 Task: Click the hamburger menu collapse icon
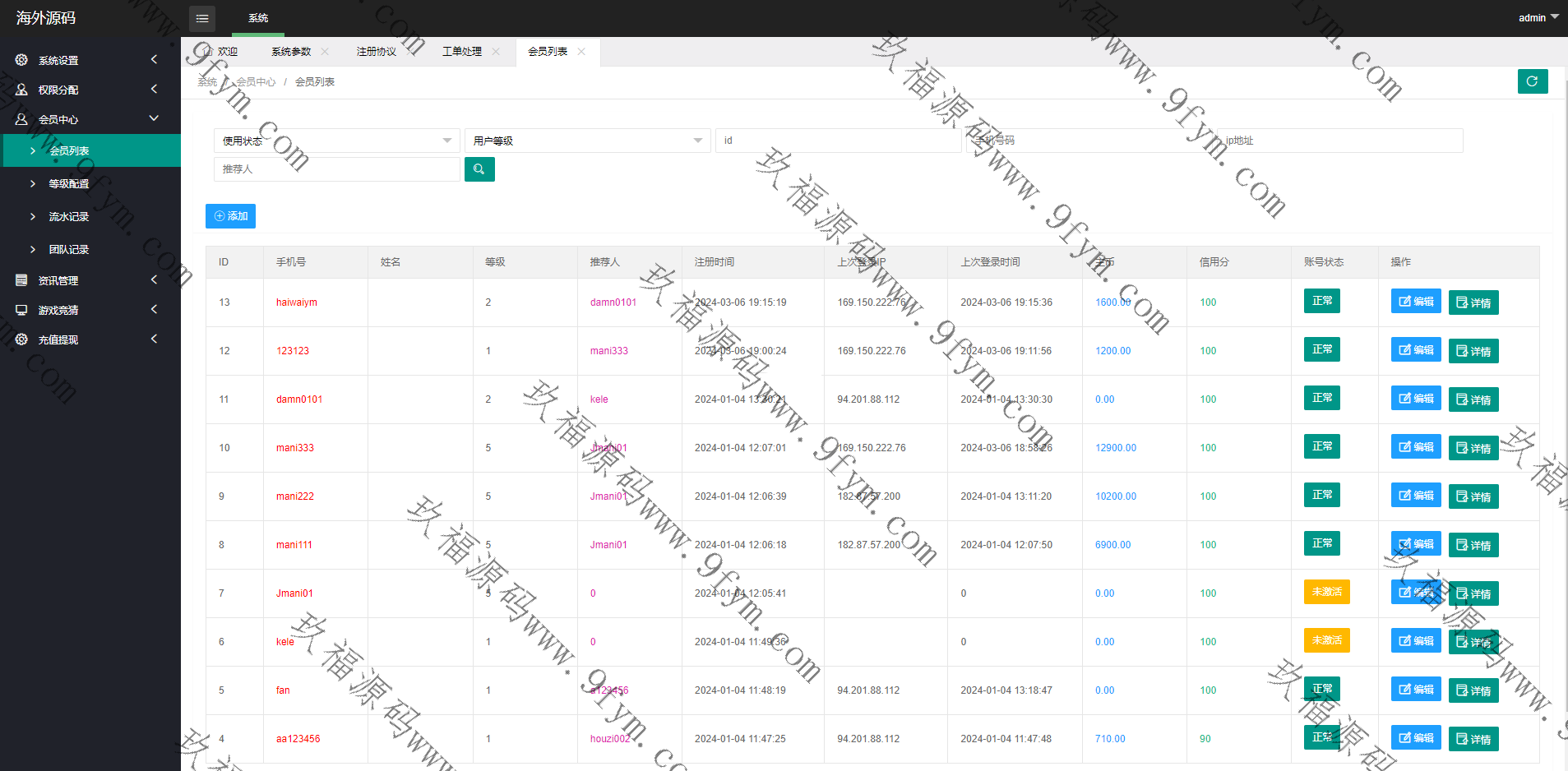point(202,18)
